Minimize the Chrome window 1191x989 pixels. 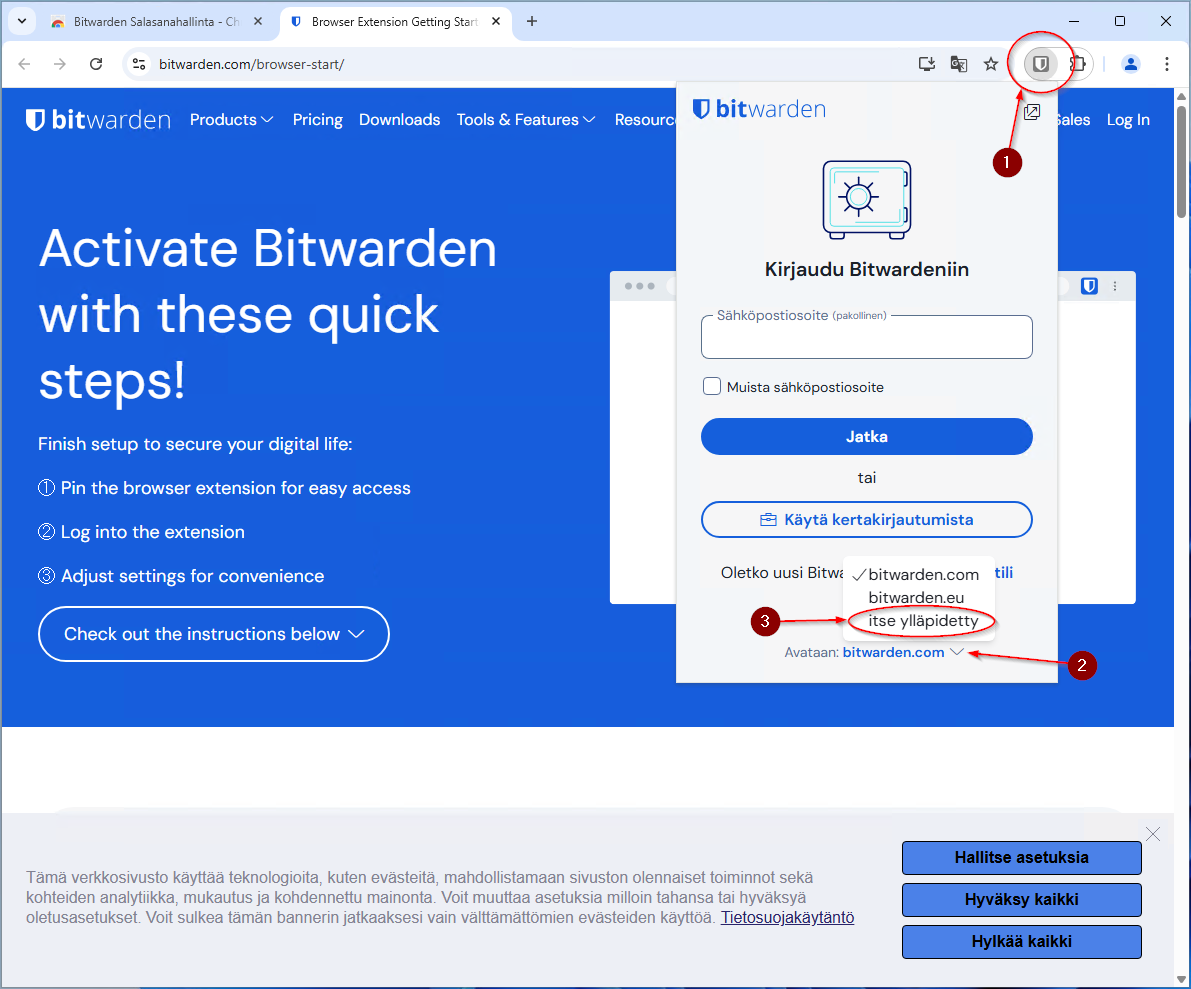[x=1074, y=21]
